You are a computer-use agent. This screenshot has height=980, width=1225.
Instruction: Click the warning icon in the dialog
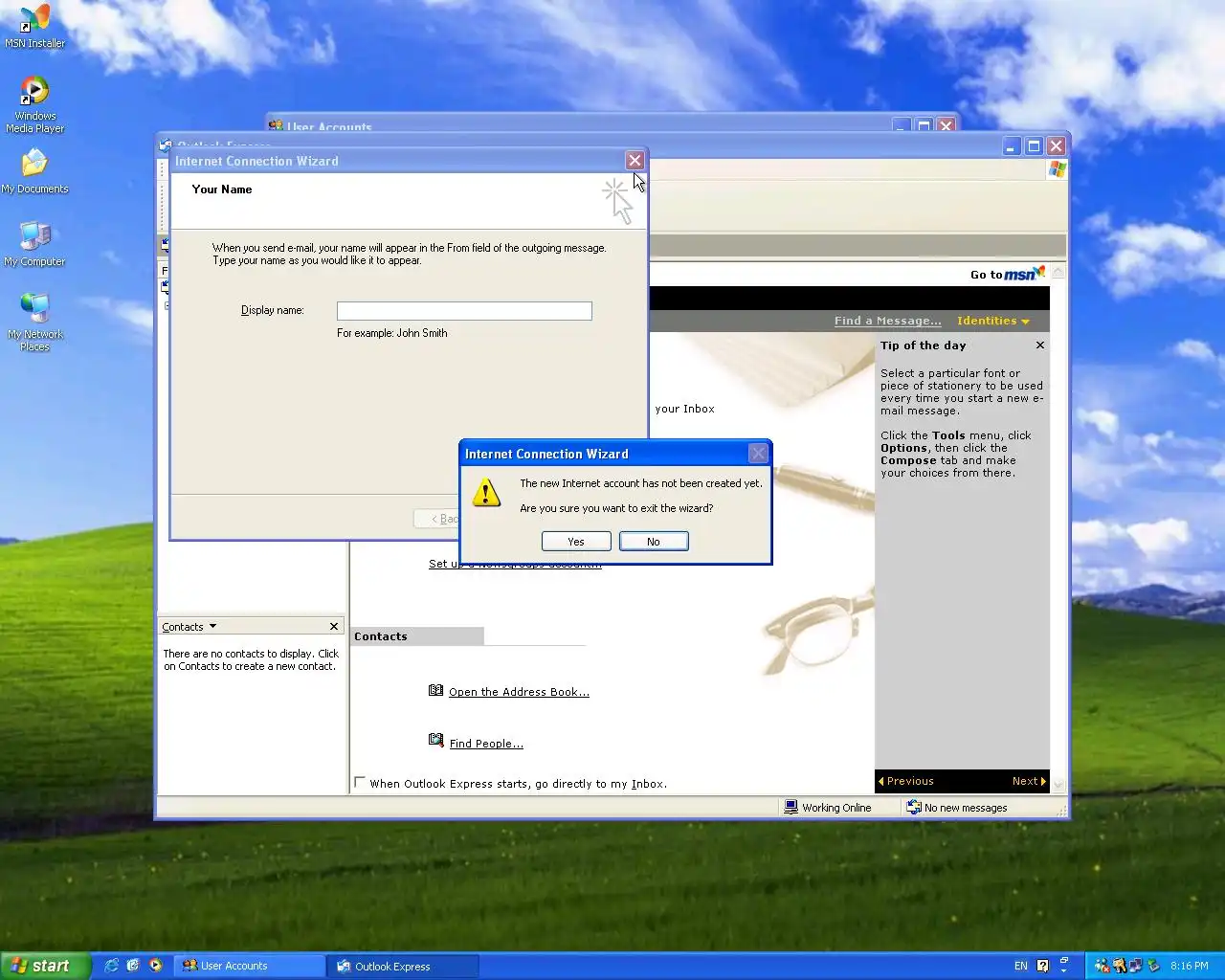tap(486, 493)
